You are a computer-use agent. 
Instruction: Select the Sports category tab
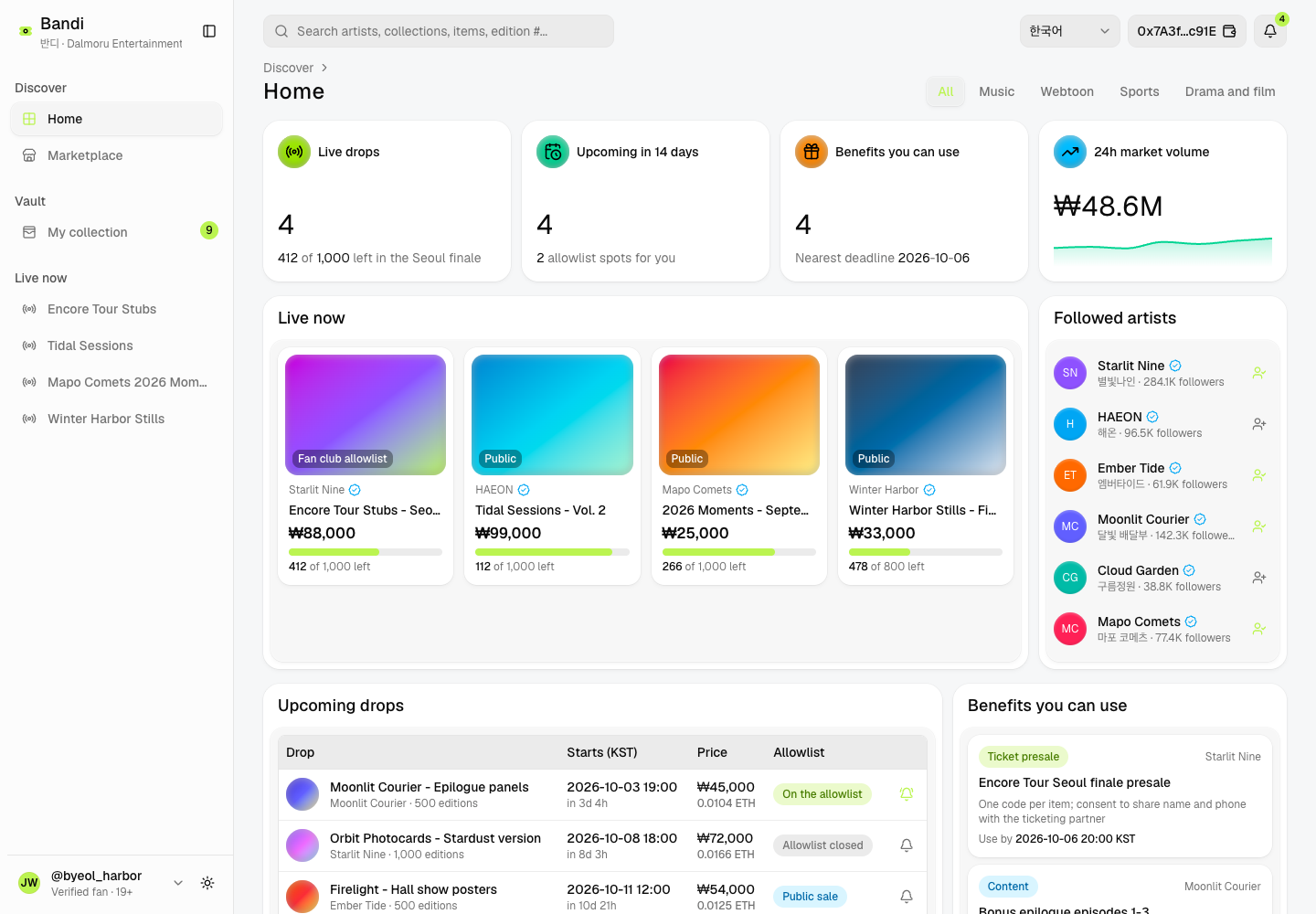[x=1139, y=91]
